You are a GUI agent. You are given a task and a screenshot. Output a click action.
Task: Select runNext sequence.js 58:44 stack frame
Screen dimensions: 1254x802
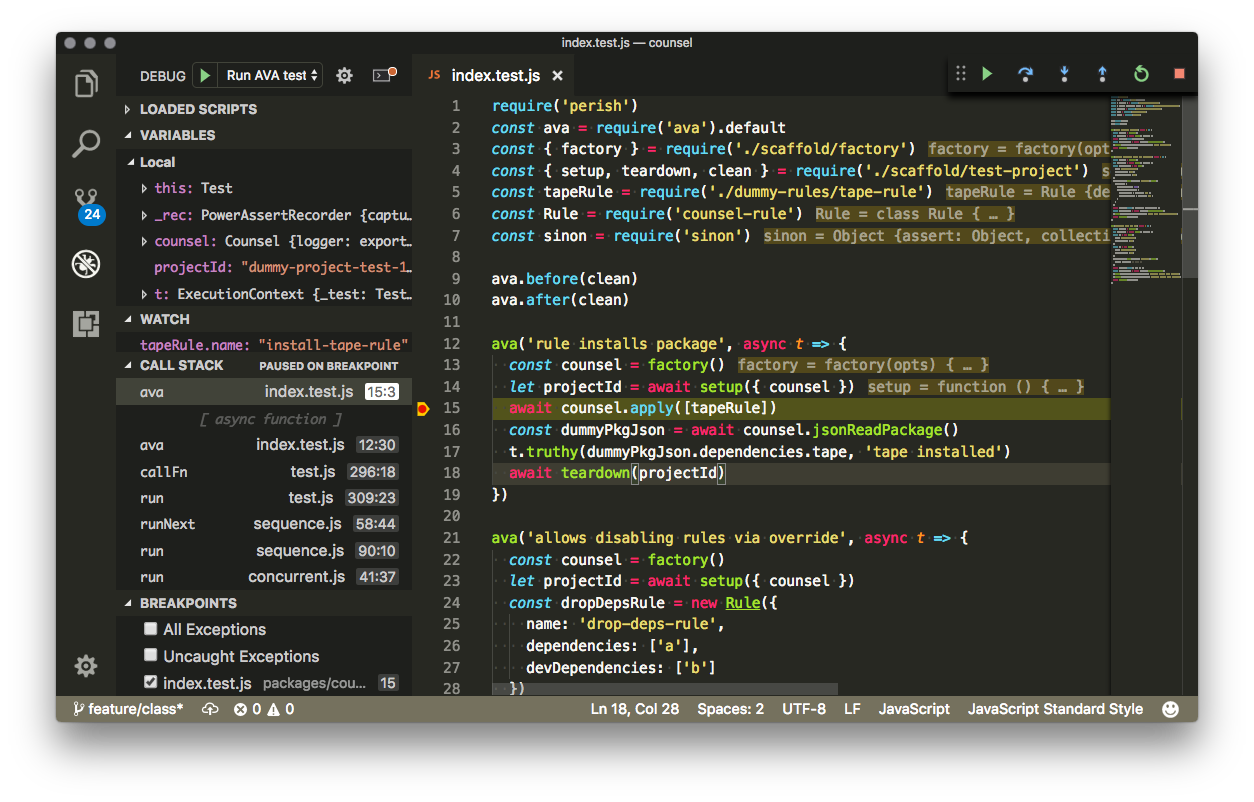[x=264, y=524]
